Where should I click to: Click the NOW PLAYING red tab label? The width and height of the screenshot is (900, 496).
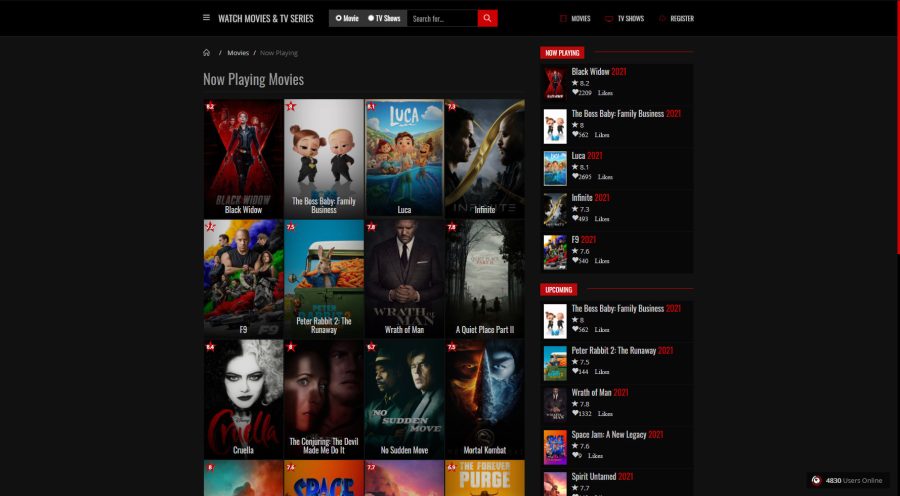pyautogui.click(x=562, y=53)
